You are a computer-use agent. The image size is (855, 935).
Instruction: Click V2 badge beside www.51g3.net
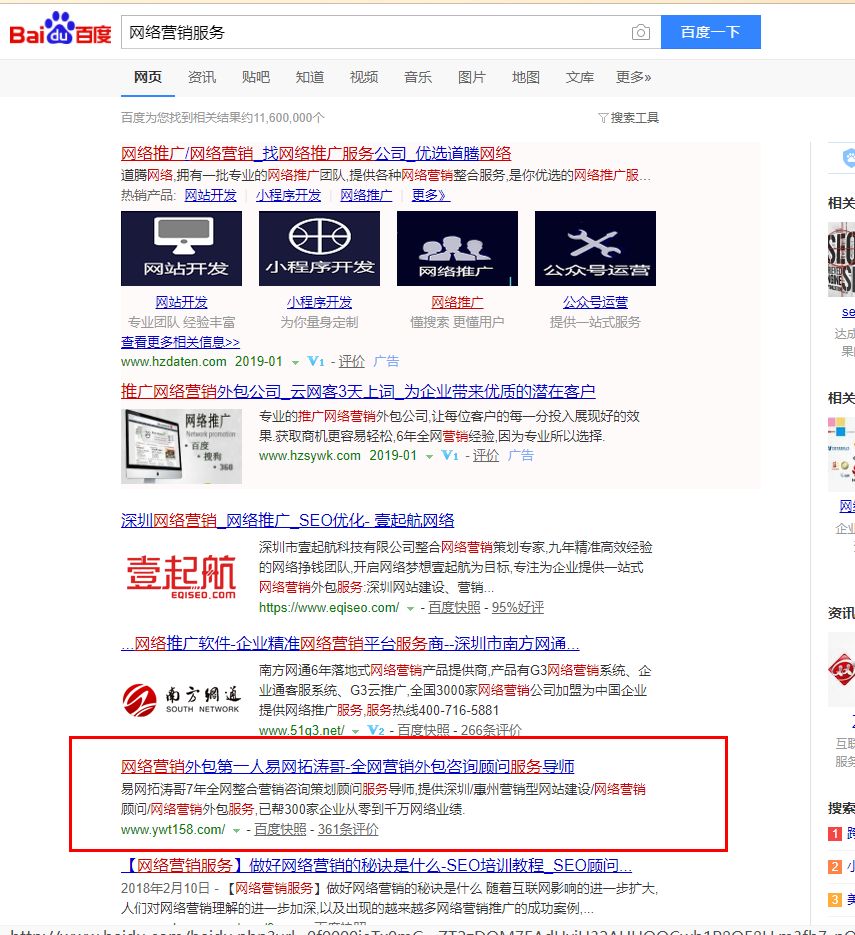(x=376, y=730)
